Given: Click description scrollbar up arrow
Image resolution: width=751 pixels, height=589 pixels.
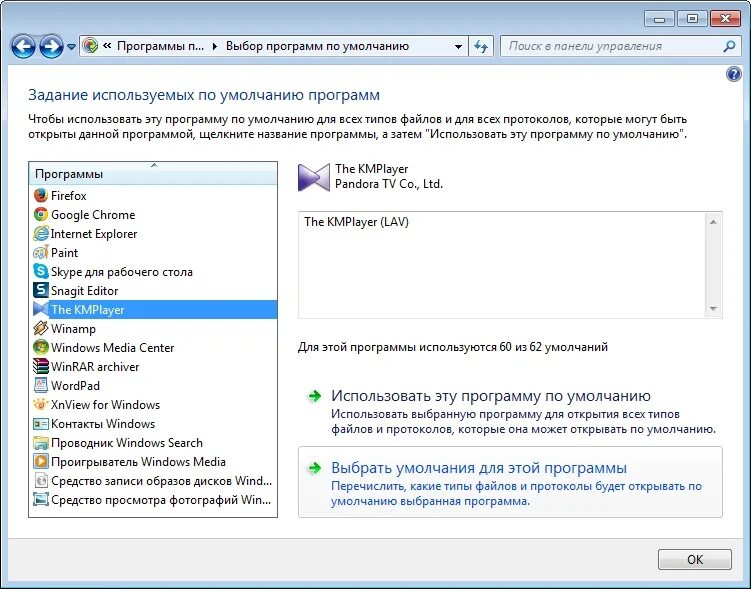Looking at the screenshot, I should (713, 222).
